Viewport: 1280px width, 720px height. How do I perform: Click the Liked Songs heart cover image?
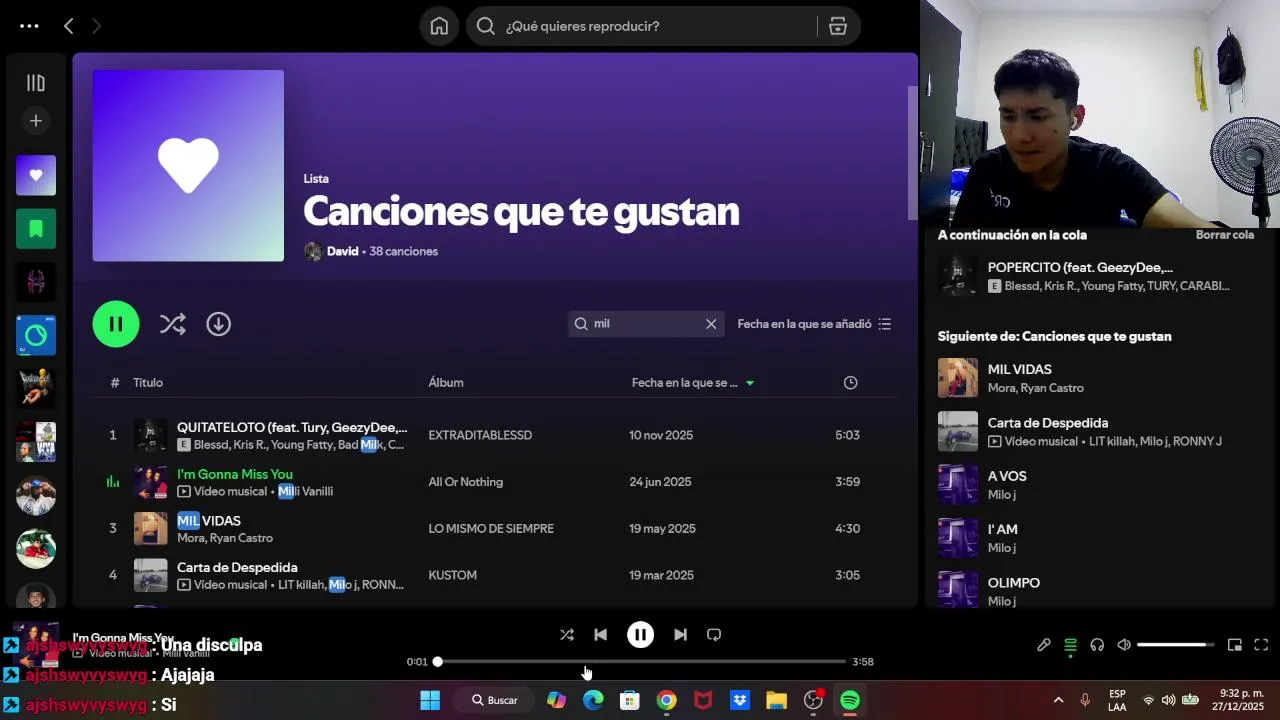click(188, 166)
